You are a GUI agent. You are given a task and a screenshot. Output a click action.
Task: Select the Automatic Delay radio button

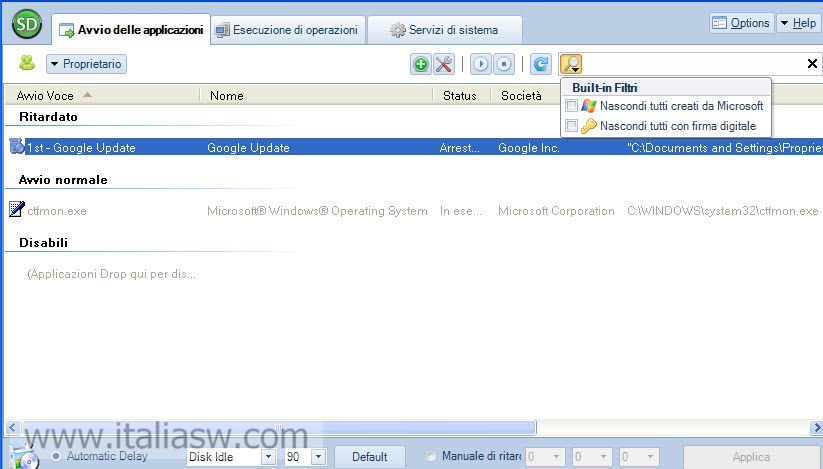pyautogui.click(x=56, y=456)
